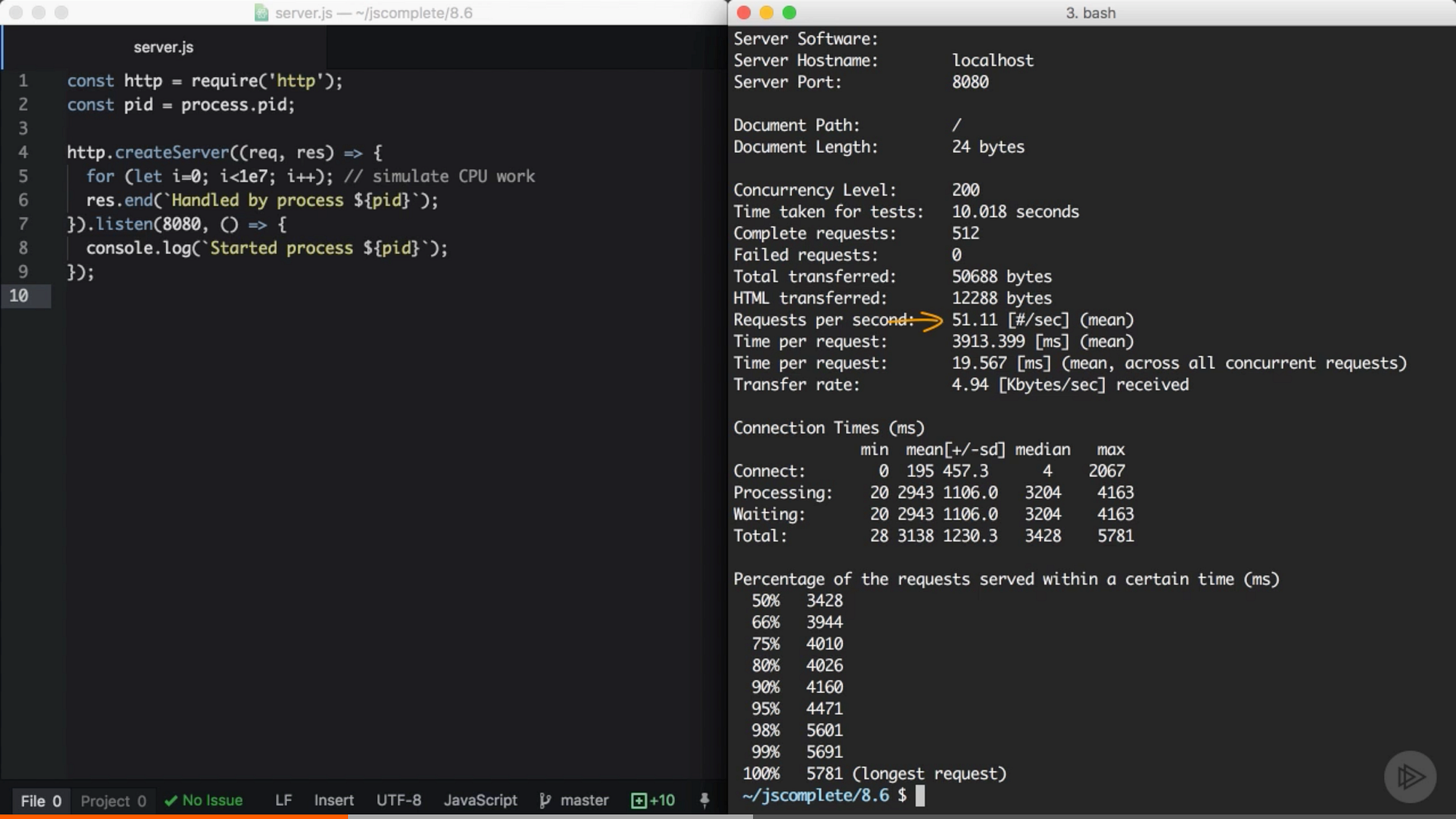Switch linter scope to Project
Screen dimensions: 1456x819
click(113, 801)
